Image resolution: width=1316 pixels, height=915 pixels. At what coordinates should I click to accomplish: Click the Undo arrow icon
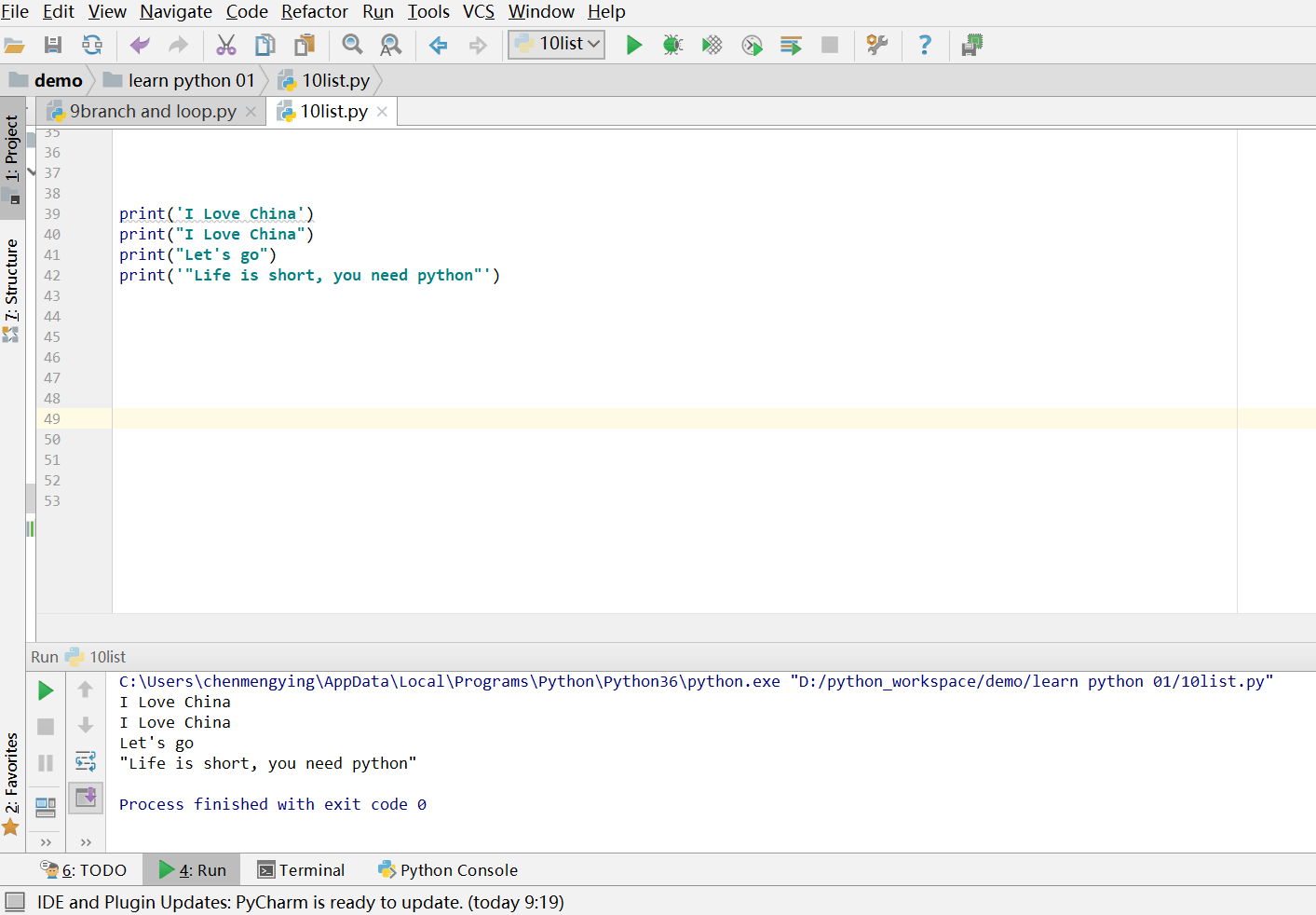tap(140, 45)
